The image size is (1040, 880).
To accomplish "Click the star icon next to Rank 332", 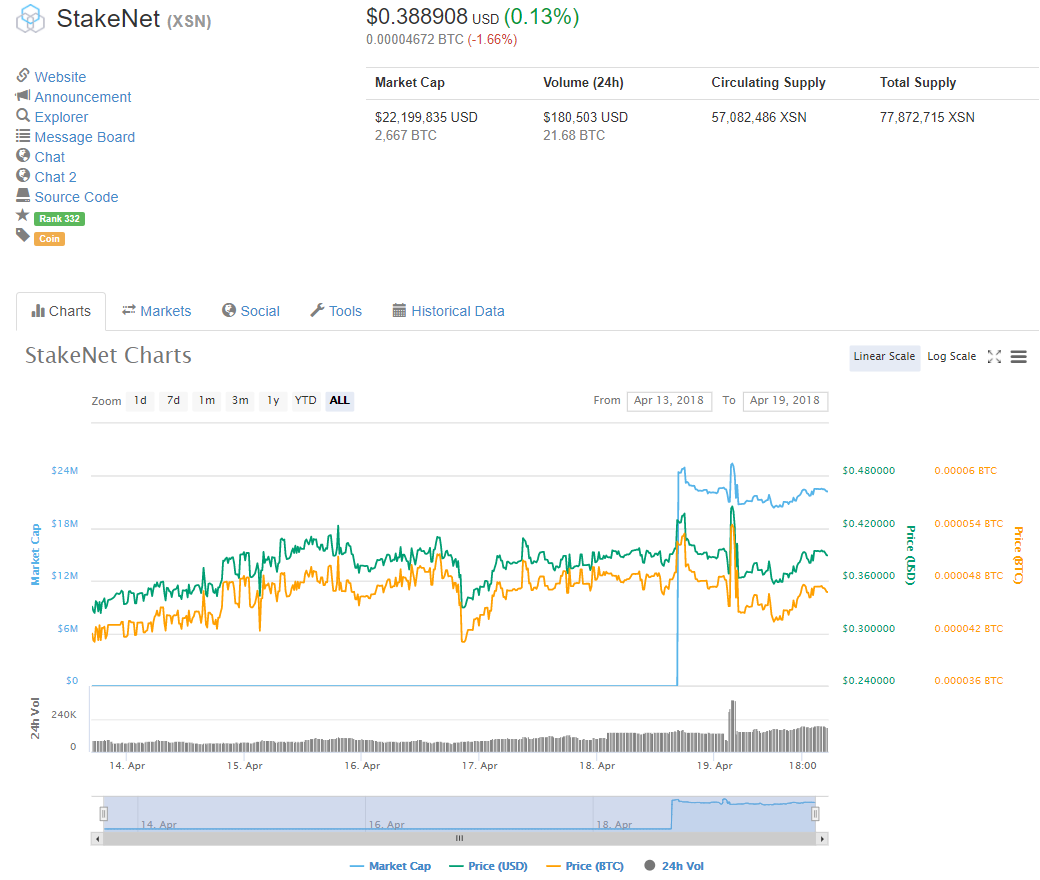I will (x=23, y=215).
